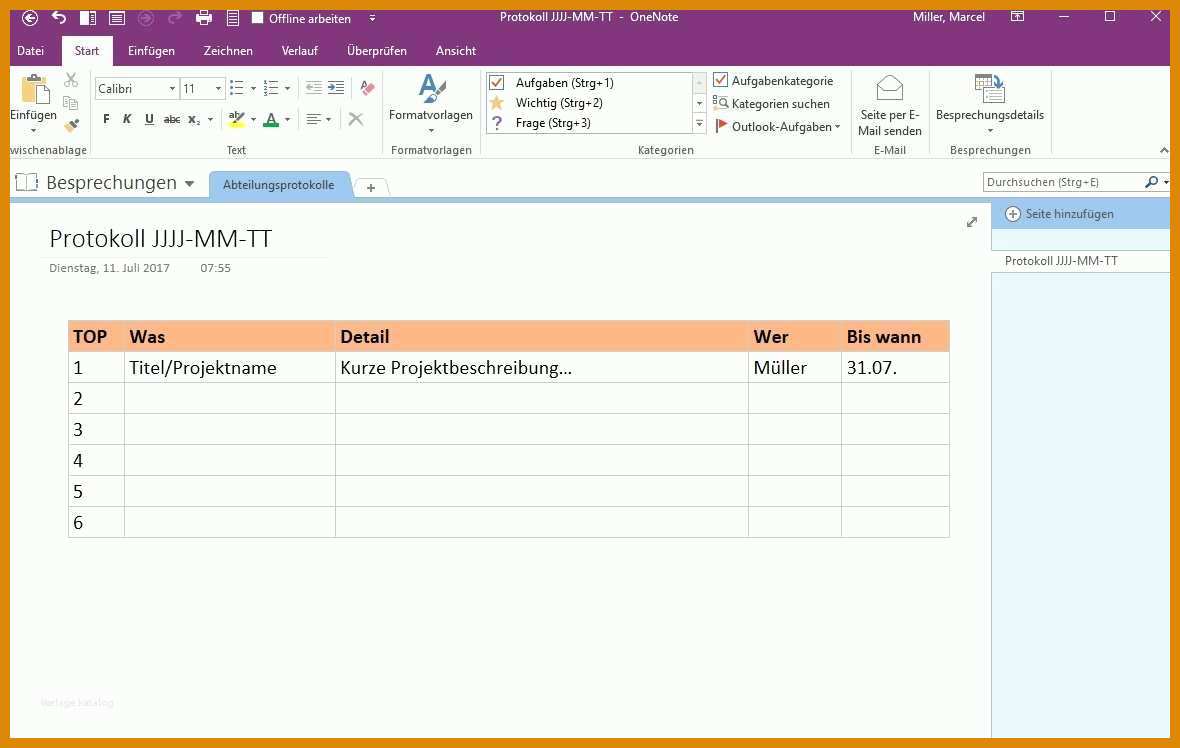This screenshot has height=748, width=1180.
Task: Switch to the Einfügen ribbon tab
Action: click(x=151, y=50)
